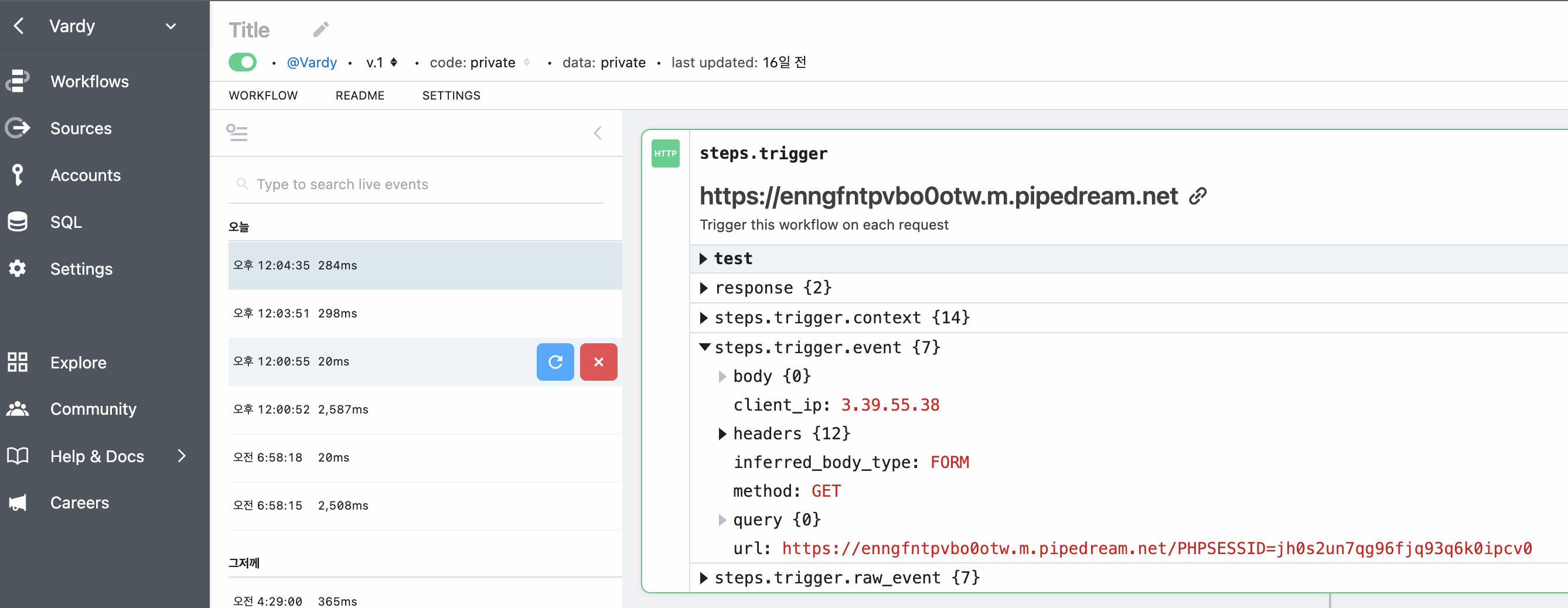
Task: Select the 오전 6:58:18 20ms event
Action: coord(425,457)
